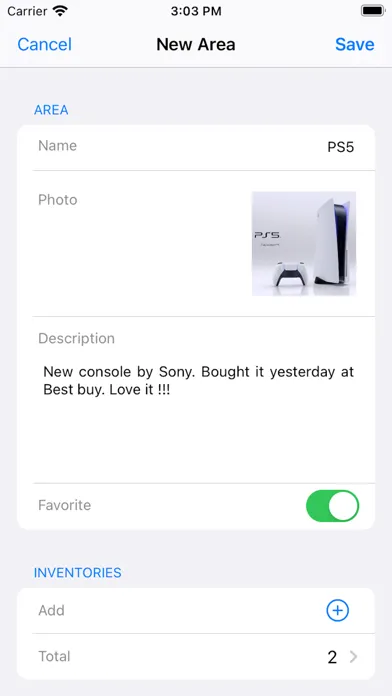
Task: Tap the plus icon to add inventory
Action: pos(337,611)
